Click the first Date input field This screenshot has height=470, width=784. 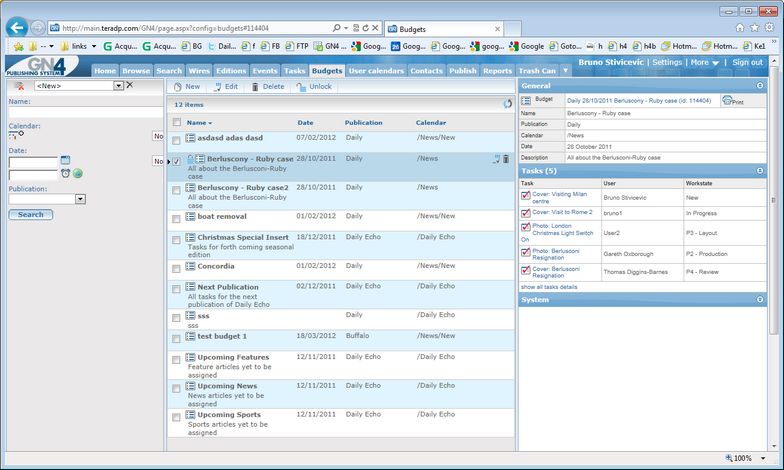point(33,162)
